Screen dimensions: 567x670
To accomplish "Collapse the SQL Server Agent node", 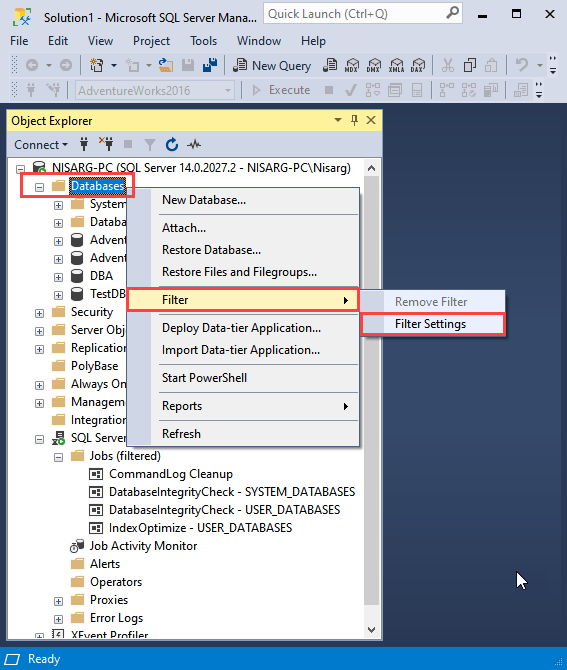I will (39, 439).
